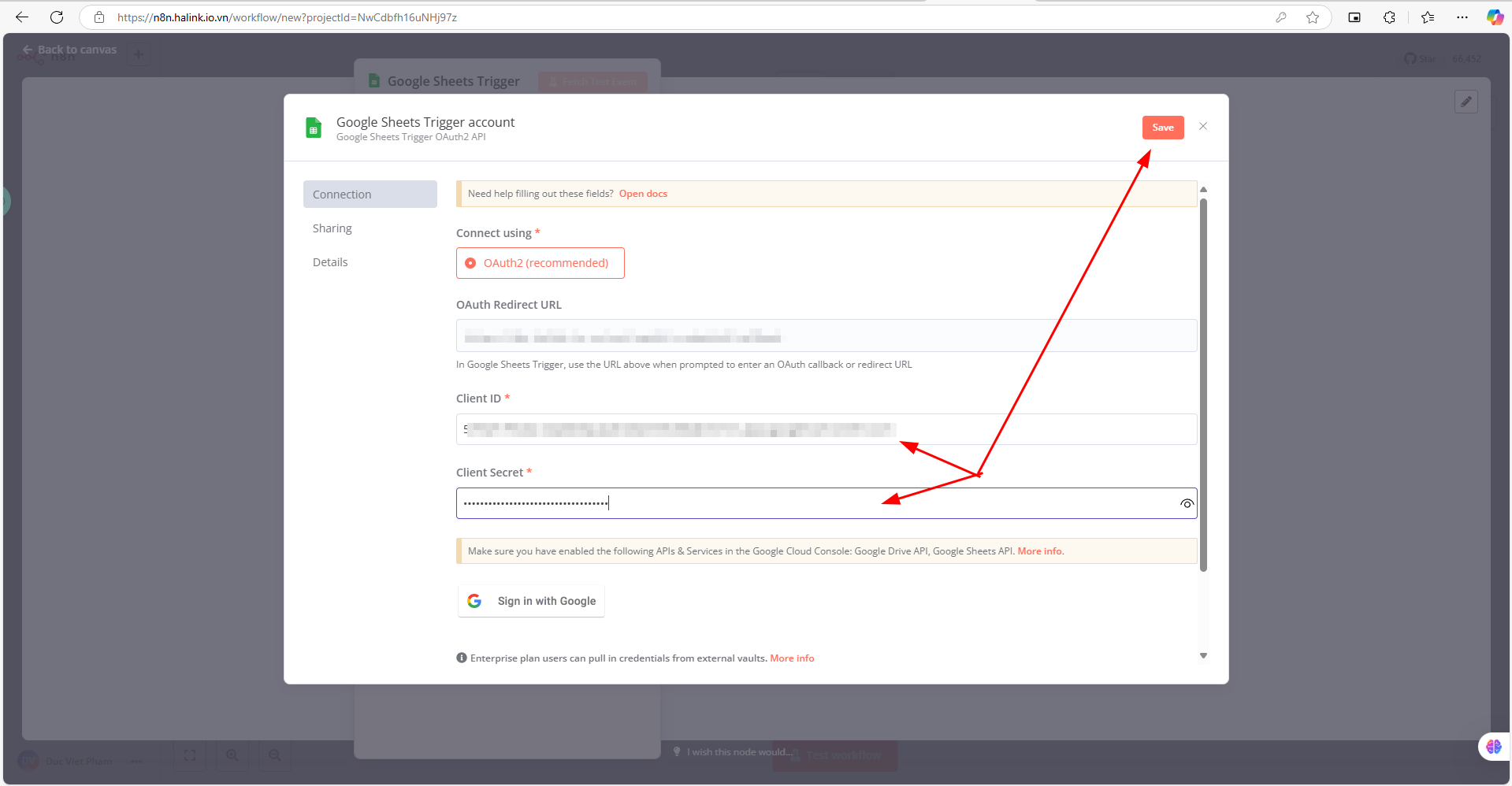Click the OAuth Redirect URL field
This screenshot has height=786, width=1512.
tap(827, 336)
